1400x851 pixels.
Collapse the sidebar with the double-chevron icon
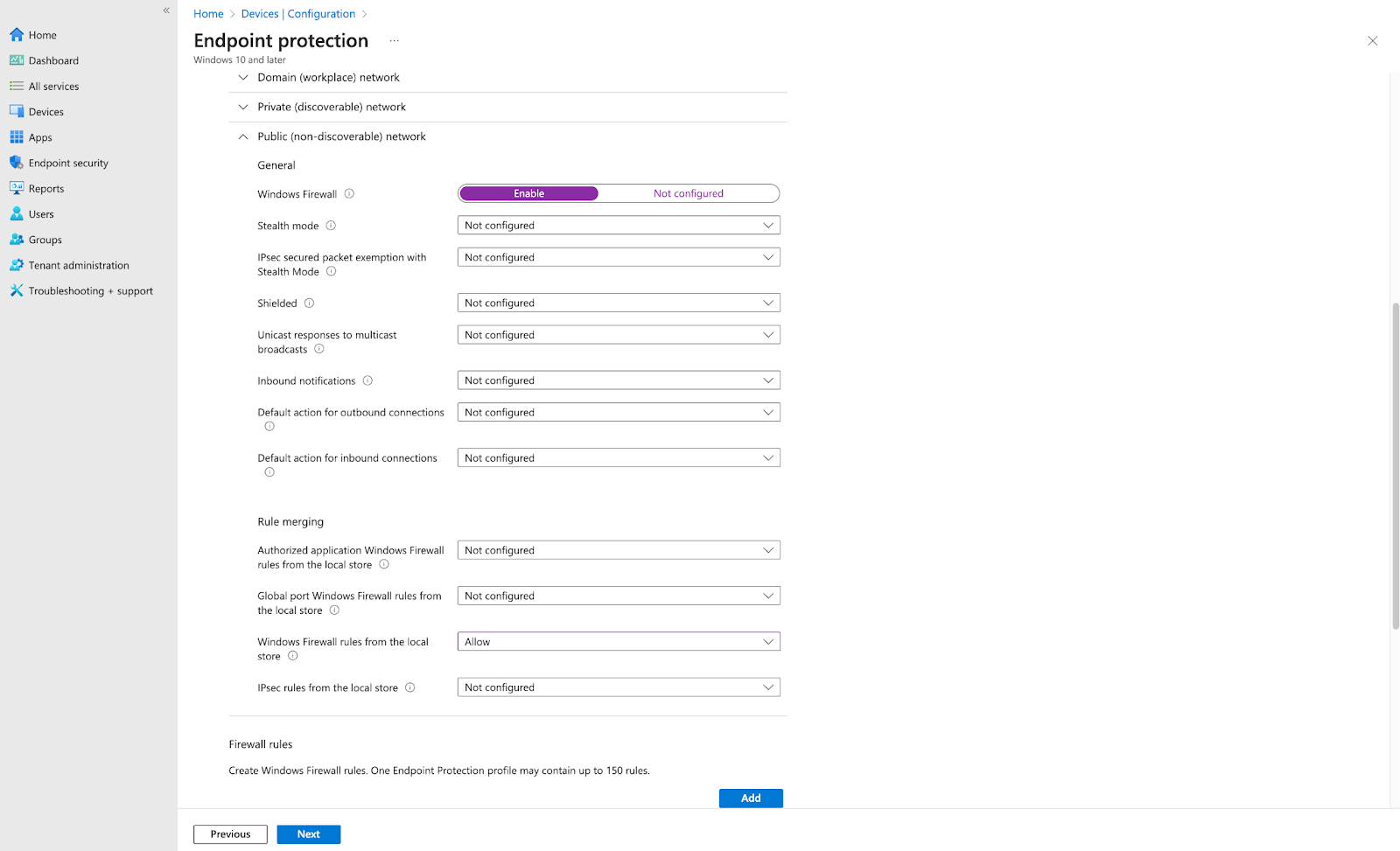[x=166, y=10]
